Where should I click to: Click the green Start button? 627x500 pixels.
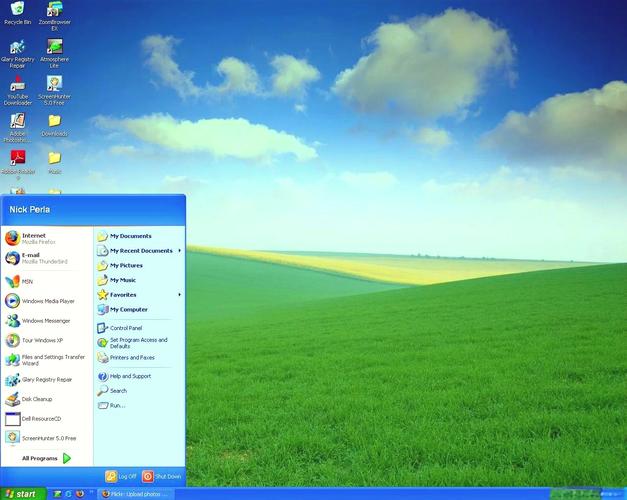[x=22, y=494]
